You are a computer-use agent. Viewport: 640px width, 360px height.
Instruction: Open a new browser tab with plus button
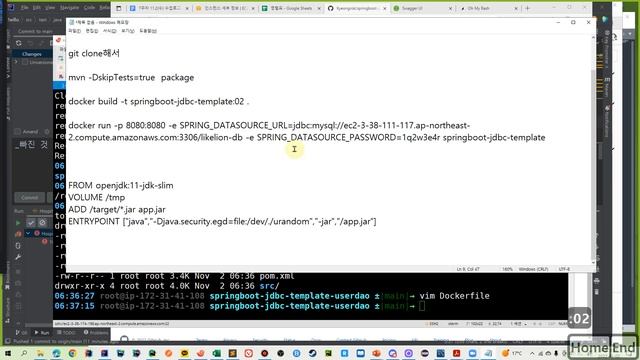(x=527, y=8)
